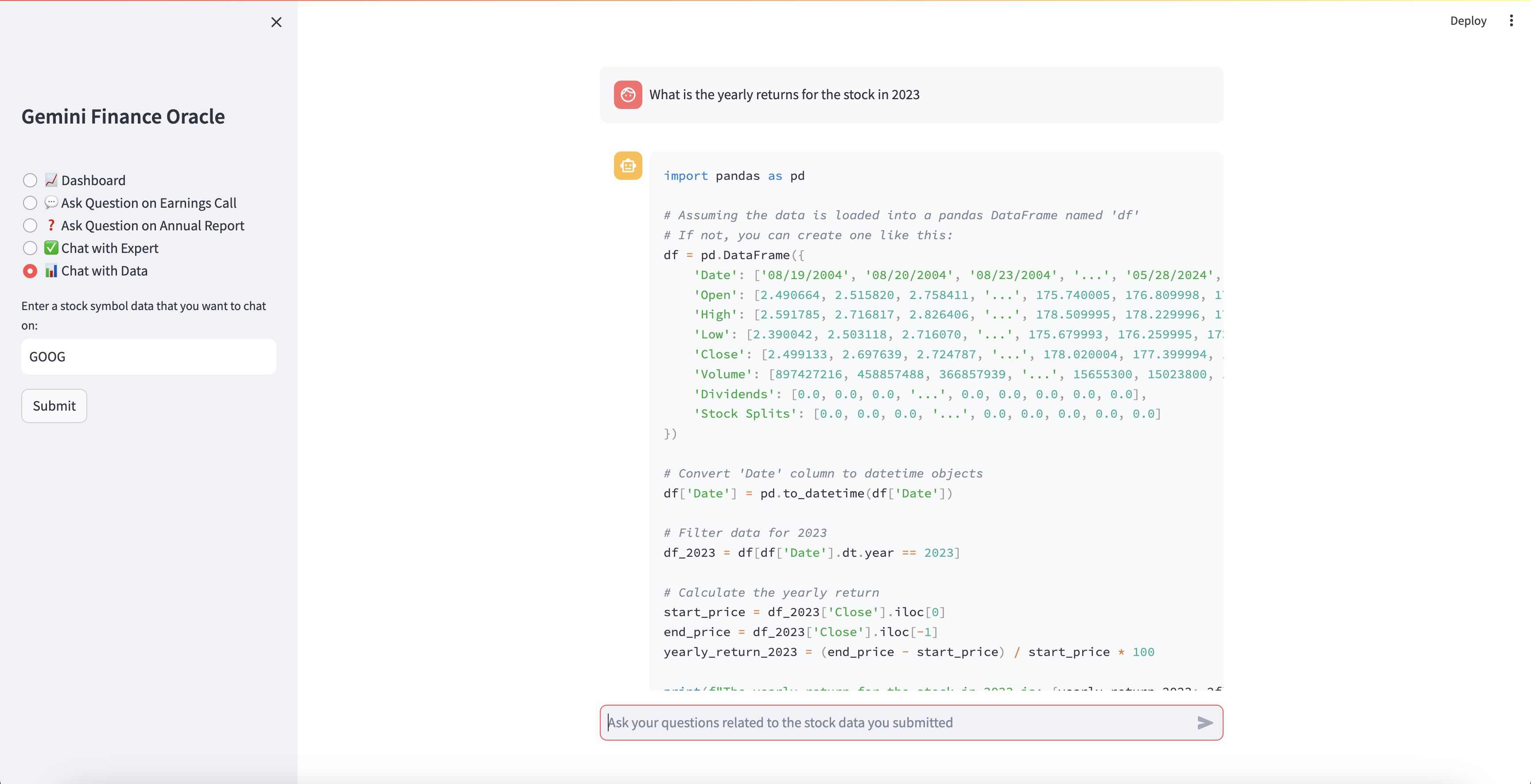Open the three-dot main menu
Image resolution: width=1531 pixels, height=784 pixels.
(1511, 21)
